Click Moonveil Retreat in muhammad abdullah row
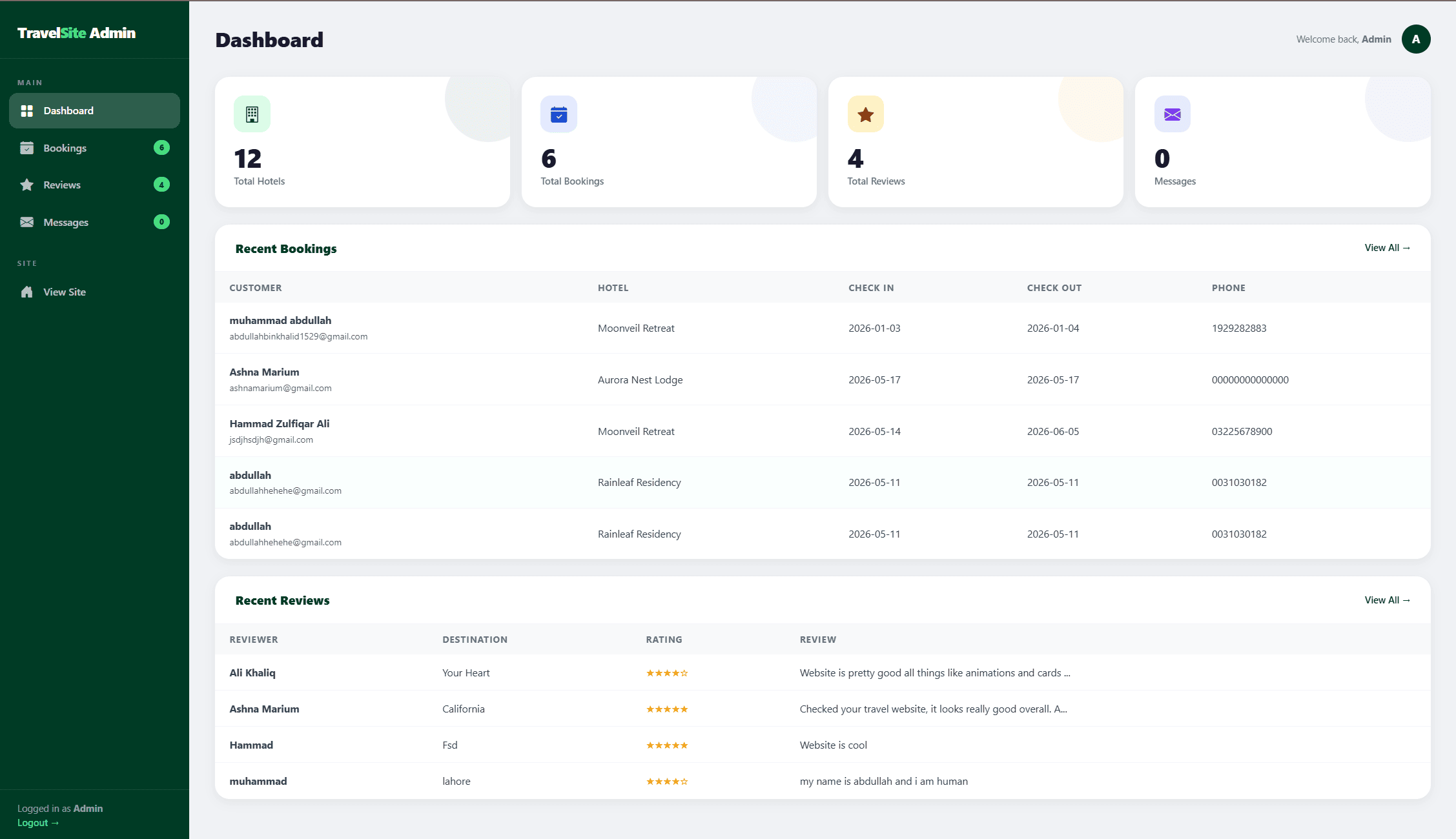This screenshot has height=839, width=1456. 636,328
